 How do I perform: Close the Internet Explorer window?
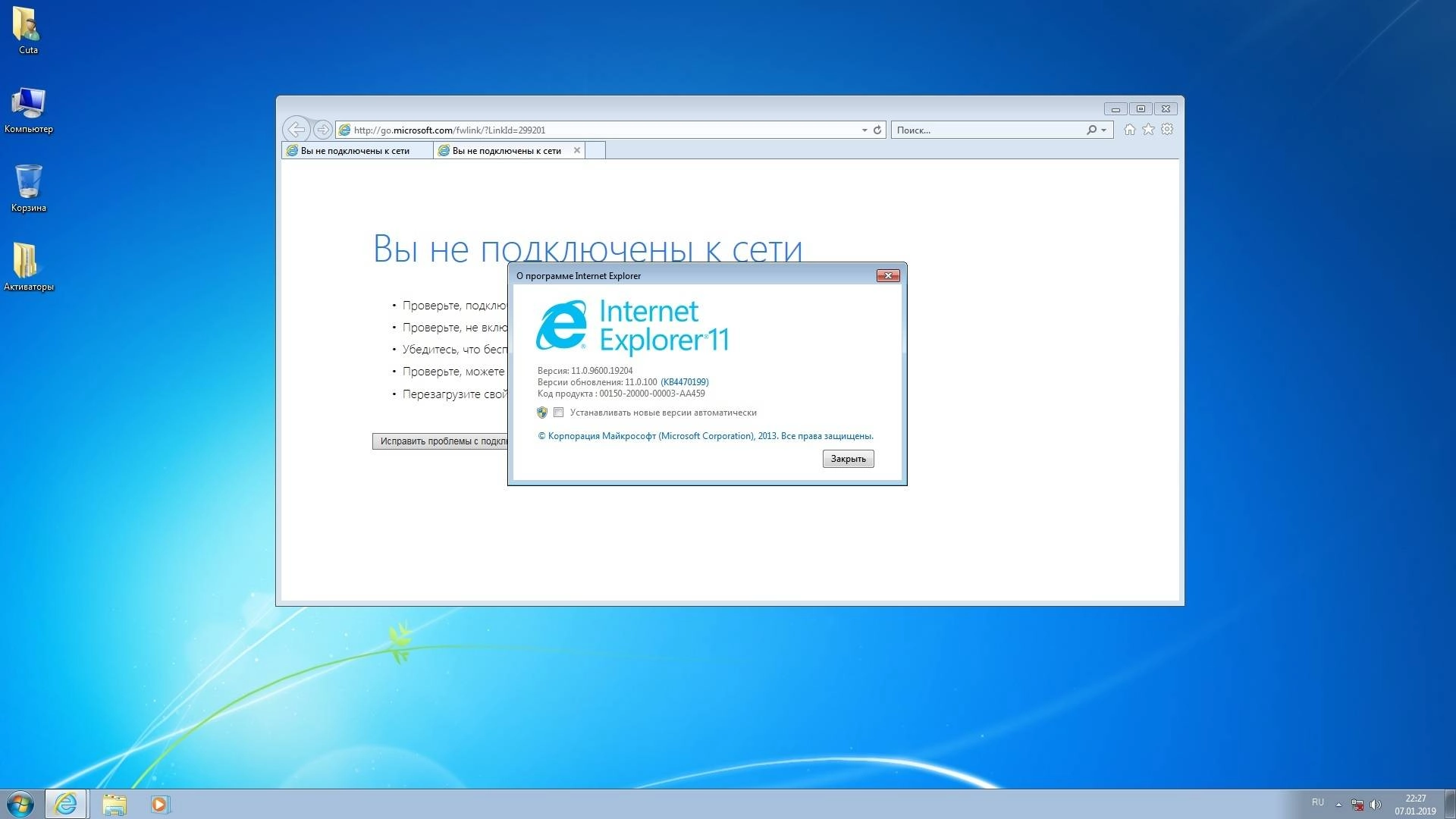[x=1166, y=109]
